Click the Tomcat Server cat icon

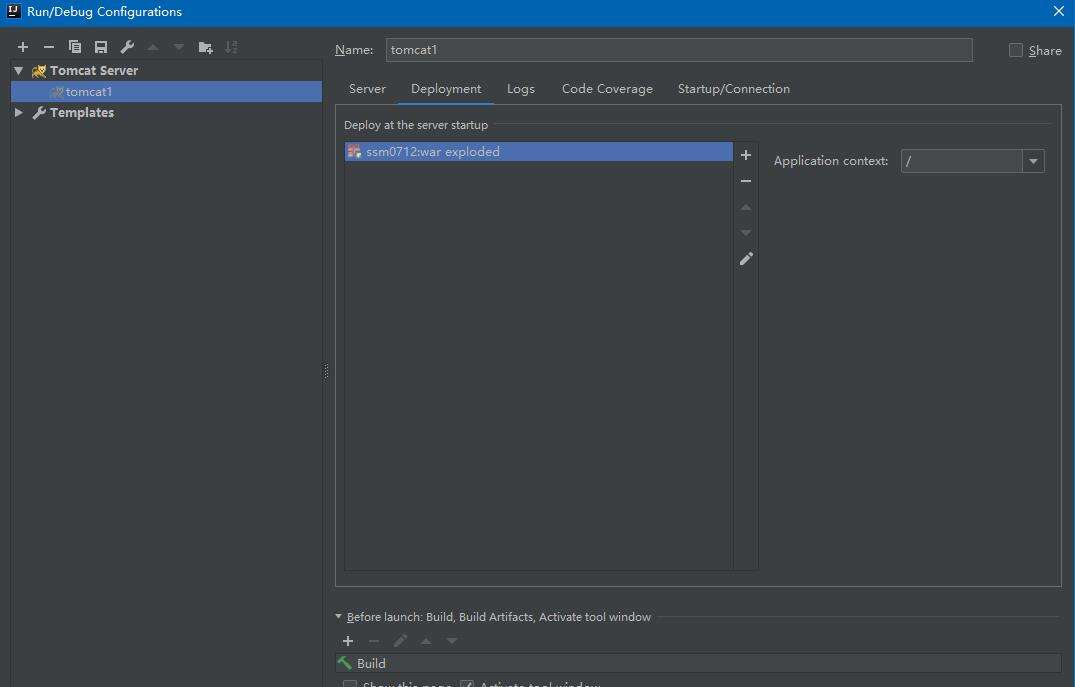click(39, 71)
